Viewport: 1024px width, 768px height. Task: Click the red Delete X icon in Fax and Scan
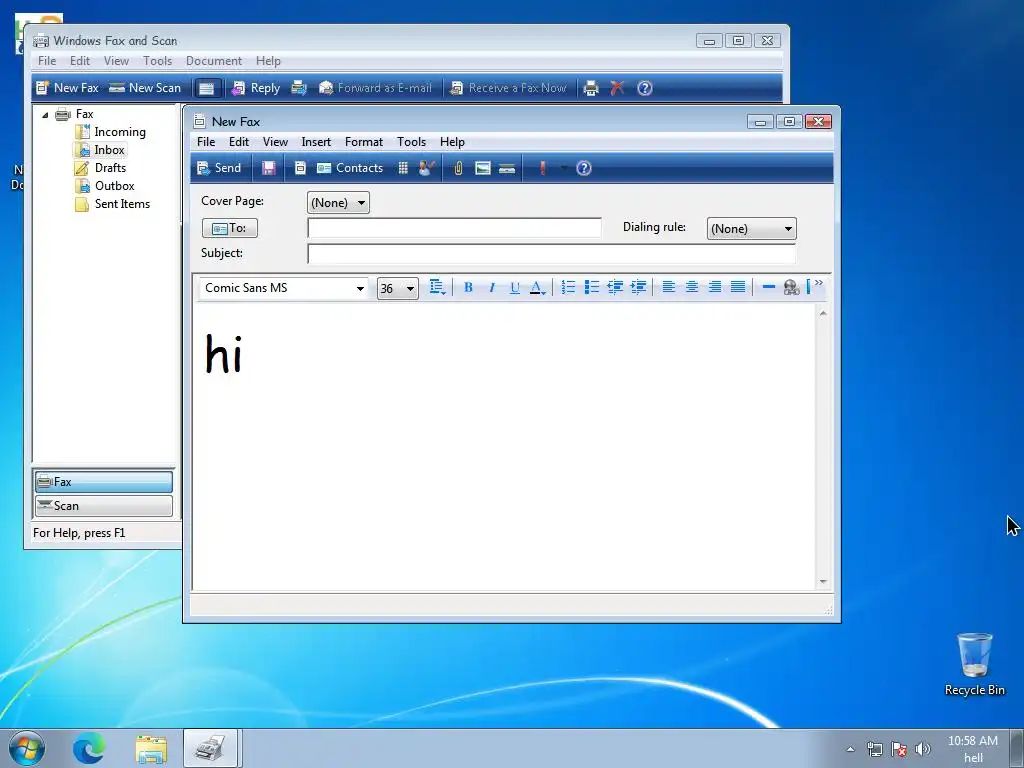(617, 88)
